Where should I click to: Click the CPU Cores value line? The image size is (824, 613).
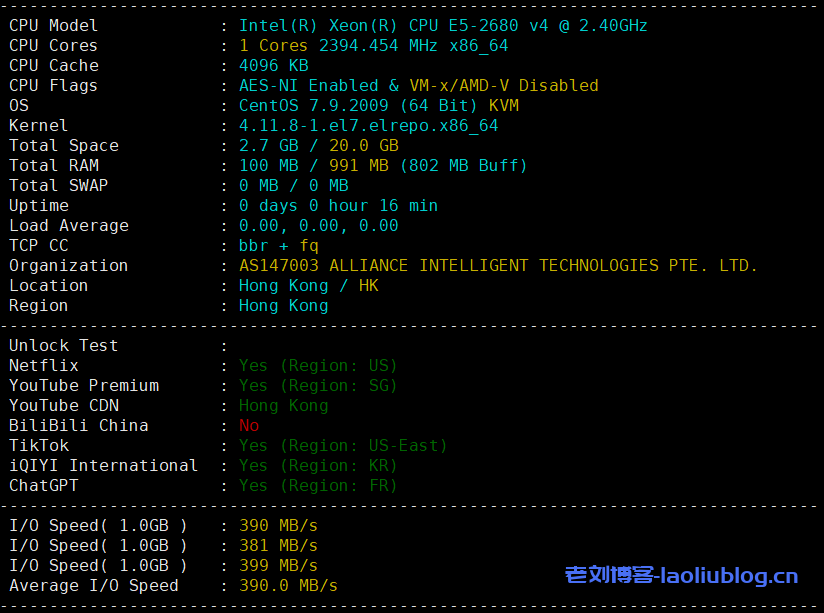point(373,45)
